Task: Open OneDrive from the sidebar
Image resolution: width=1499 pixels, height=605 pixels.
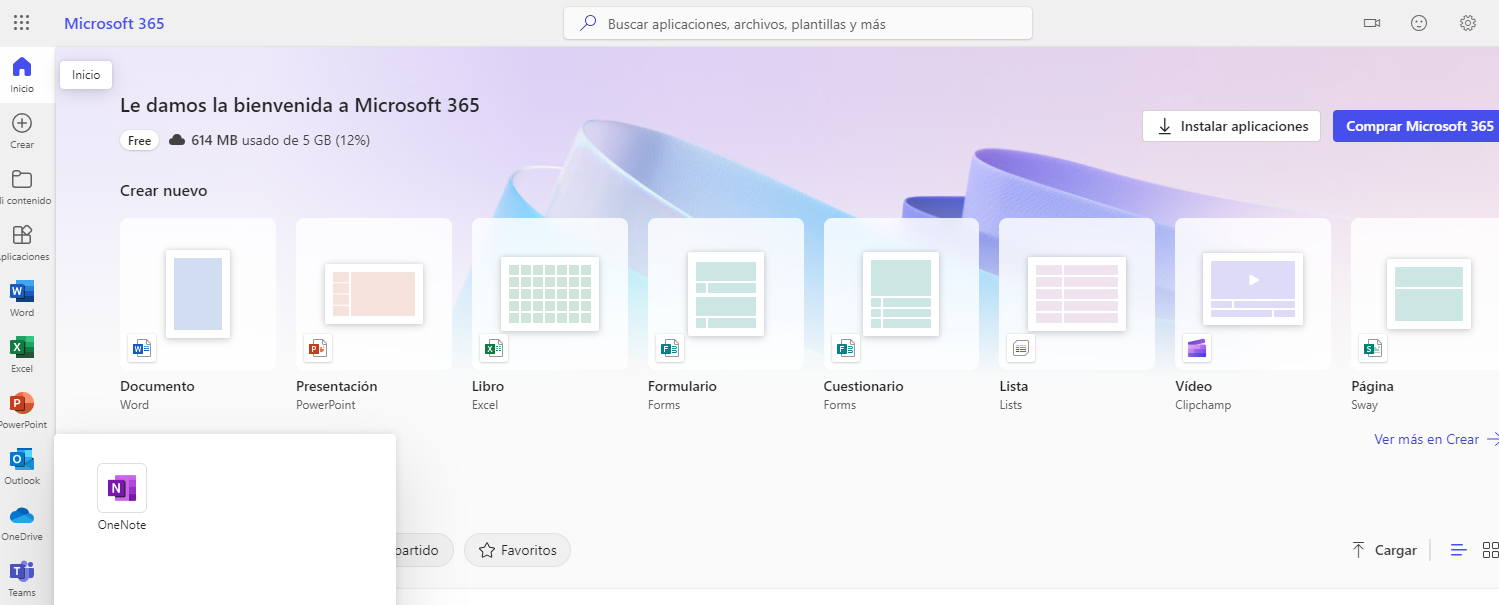Action: pyautogui.click(x=22, y=523)
